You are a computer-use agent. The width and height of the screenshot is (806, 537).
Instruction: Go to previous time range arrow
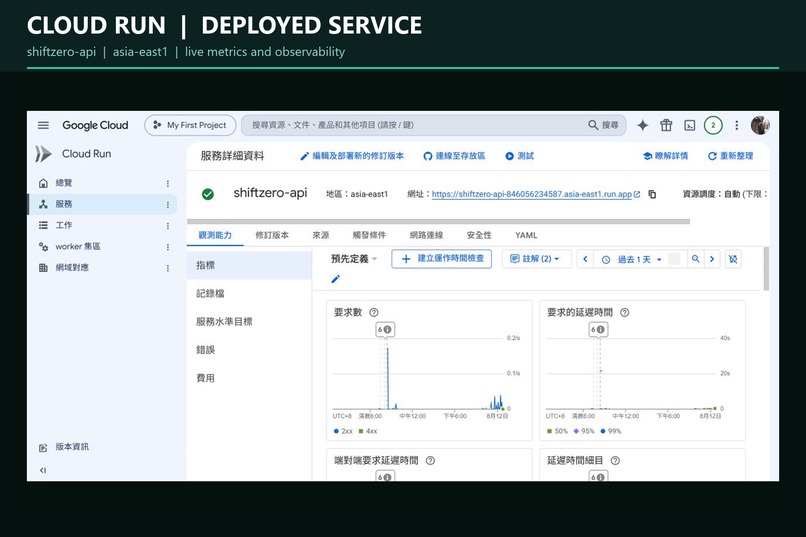coord(585,259)
